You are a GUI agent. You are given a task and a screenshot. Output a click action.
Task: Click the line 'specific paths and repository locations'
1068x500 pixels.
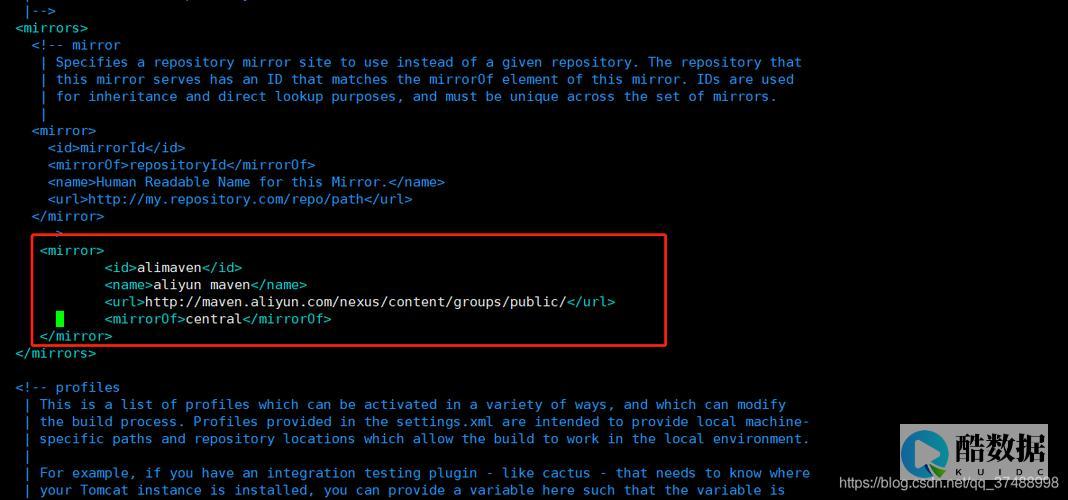(x=424, y=438)
